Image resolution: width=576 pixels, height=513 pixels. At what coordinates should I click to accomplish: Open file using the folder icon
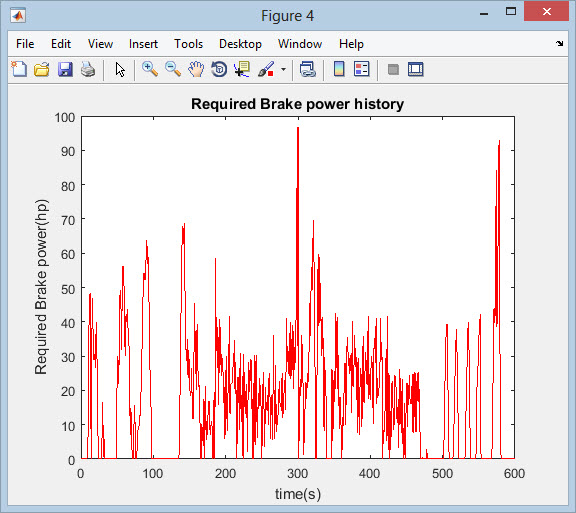point(42,69)
